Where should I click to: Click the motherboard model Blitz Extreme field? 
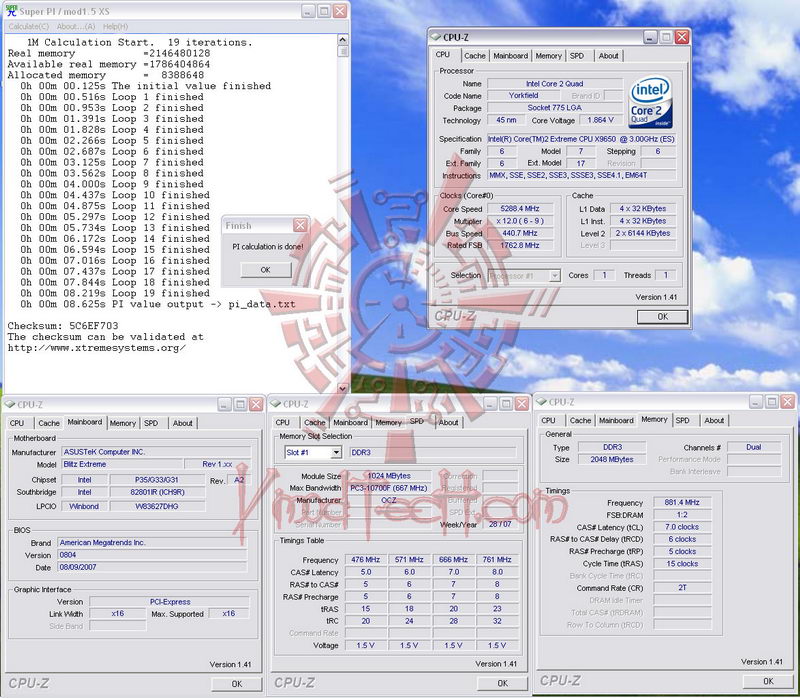click(122, 464)
